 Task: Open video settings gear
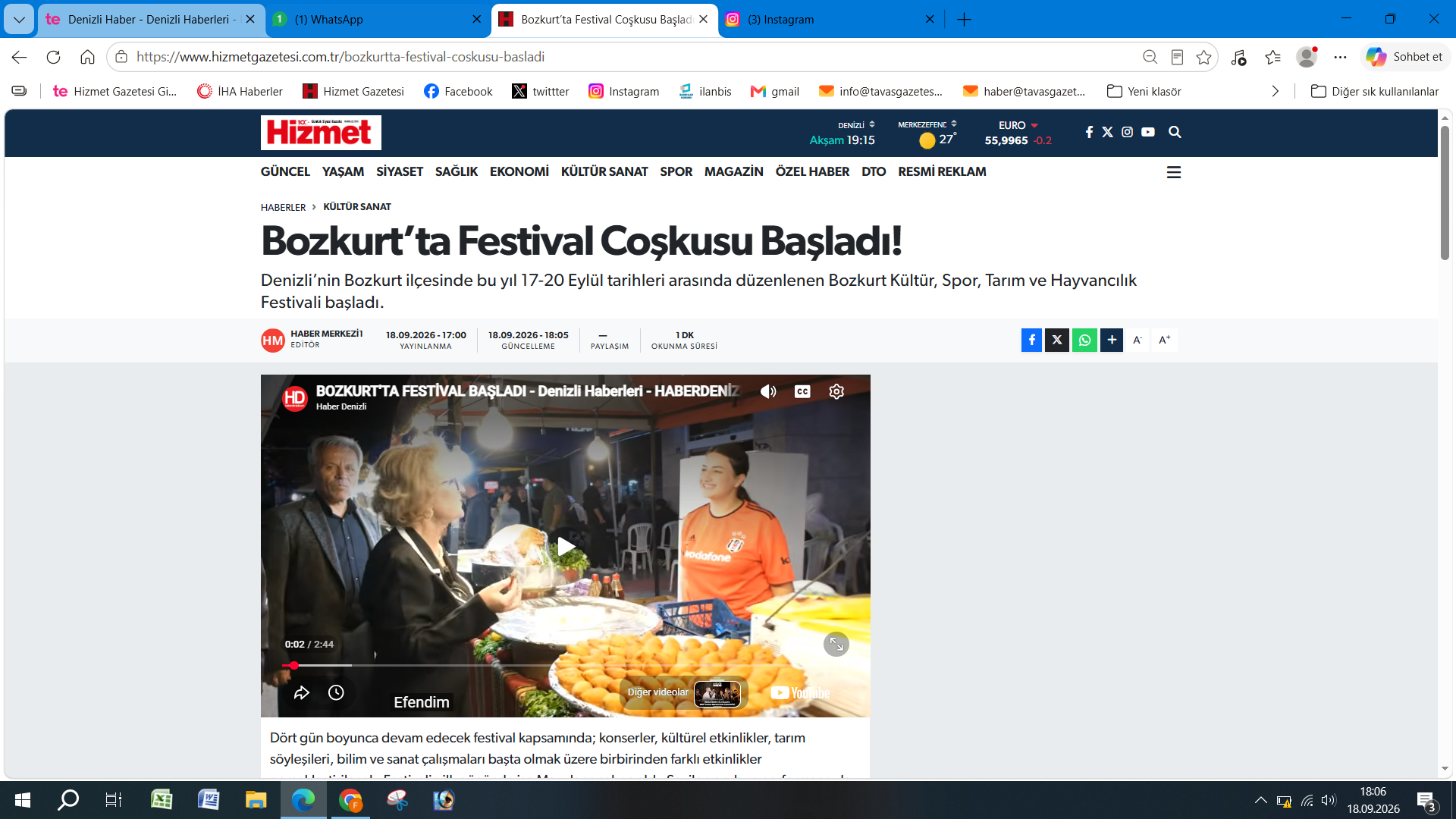[836, 391]
